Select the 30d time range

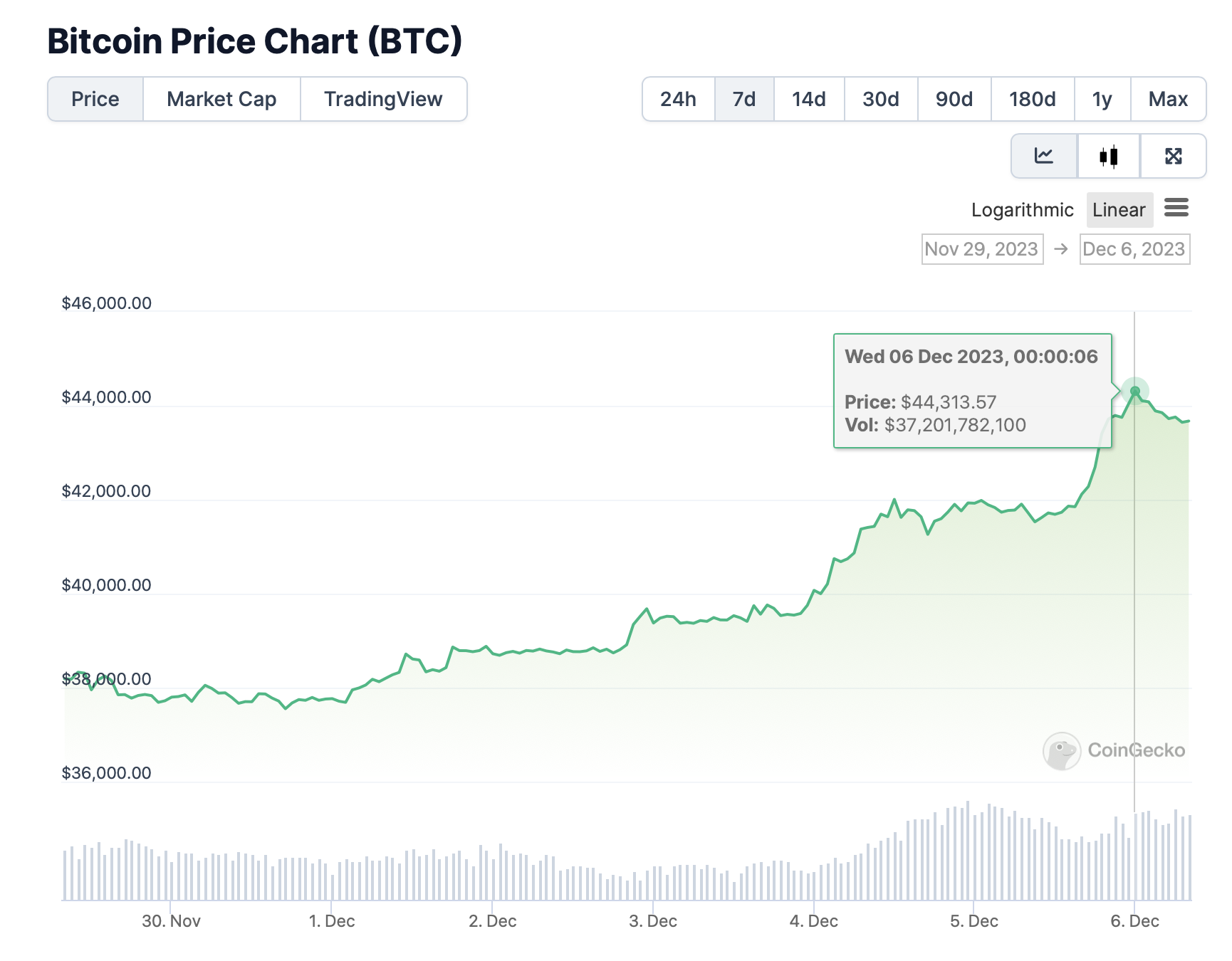point(881,99)
